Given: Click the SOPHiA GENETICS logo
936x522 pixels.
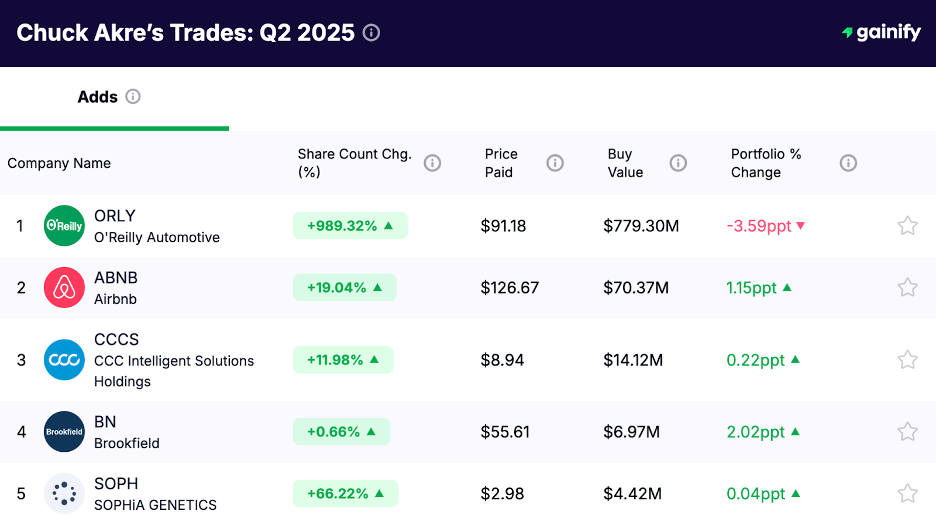Looking at the screenshot, I should click(64, 493).
